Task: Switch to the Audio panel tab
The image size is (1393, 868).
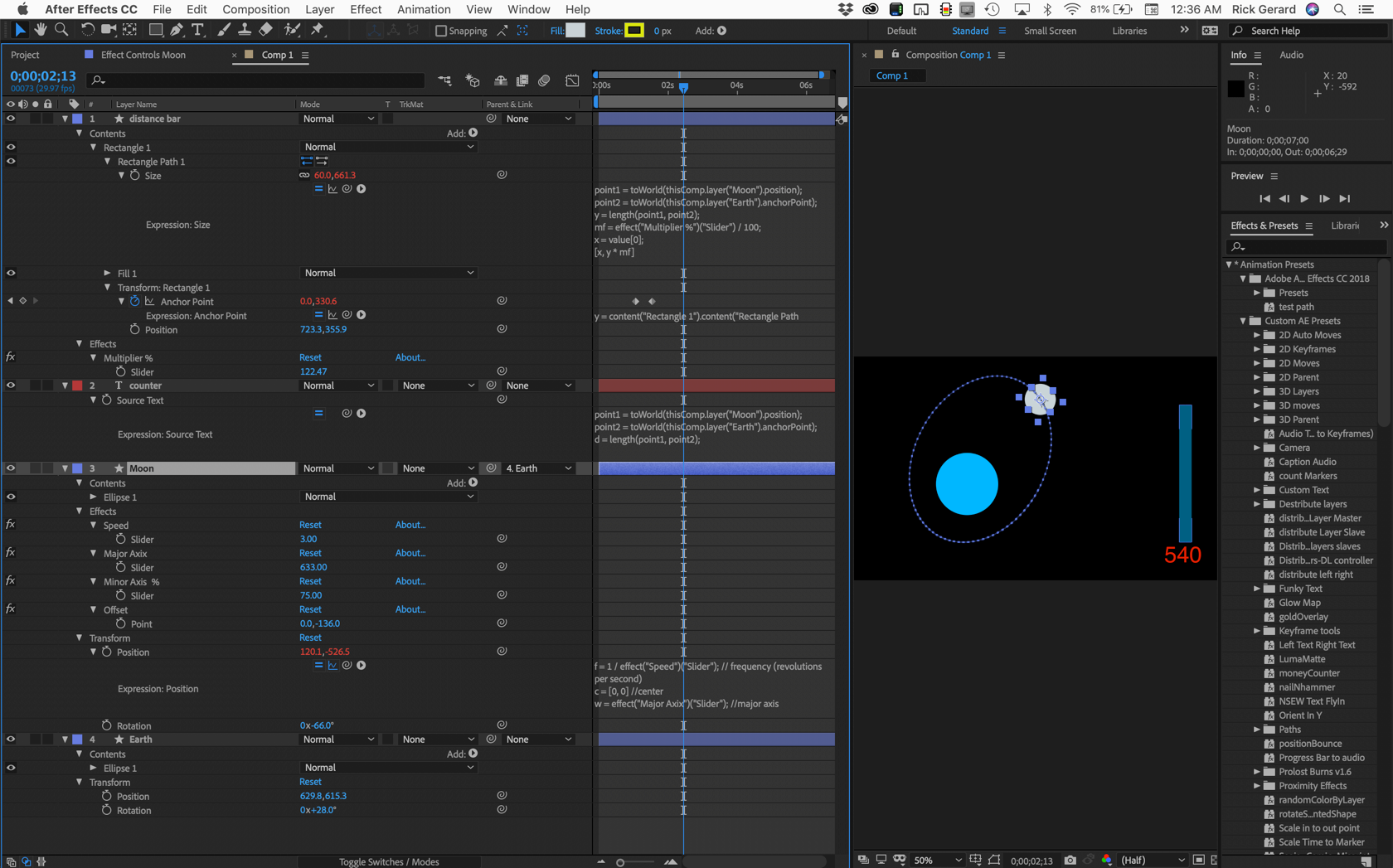Action: click(1291, 55)
